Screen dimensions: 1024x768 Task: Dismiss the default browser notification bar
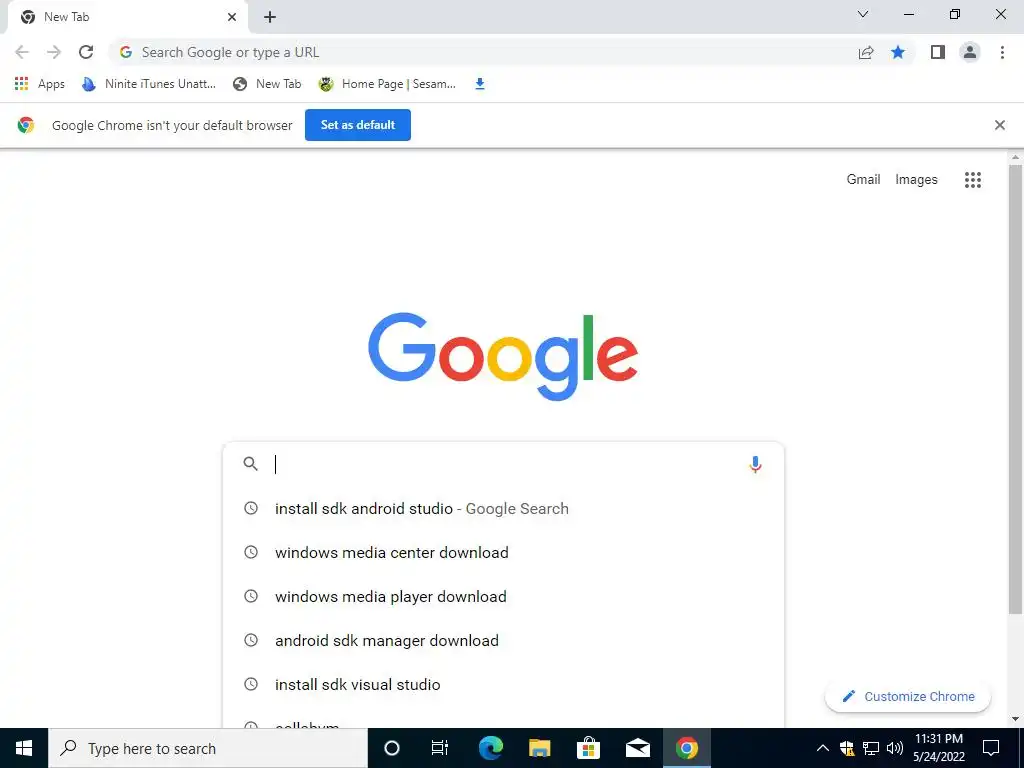pos(999,125)
